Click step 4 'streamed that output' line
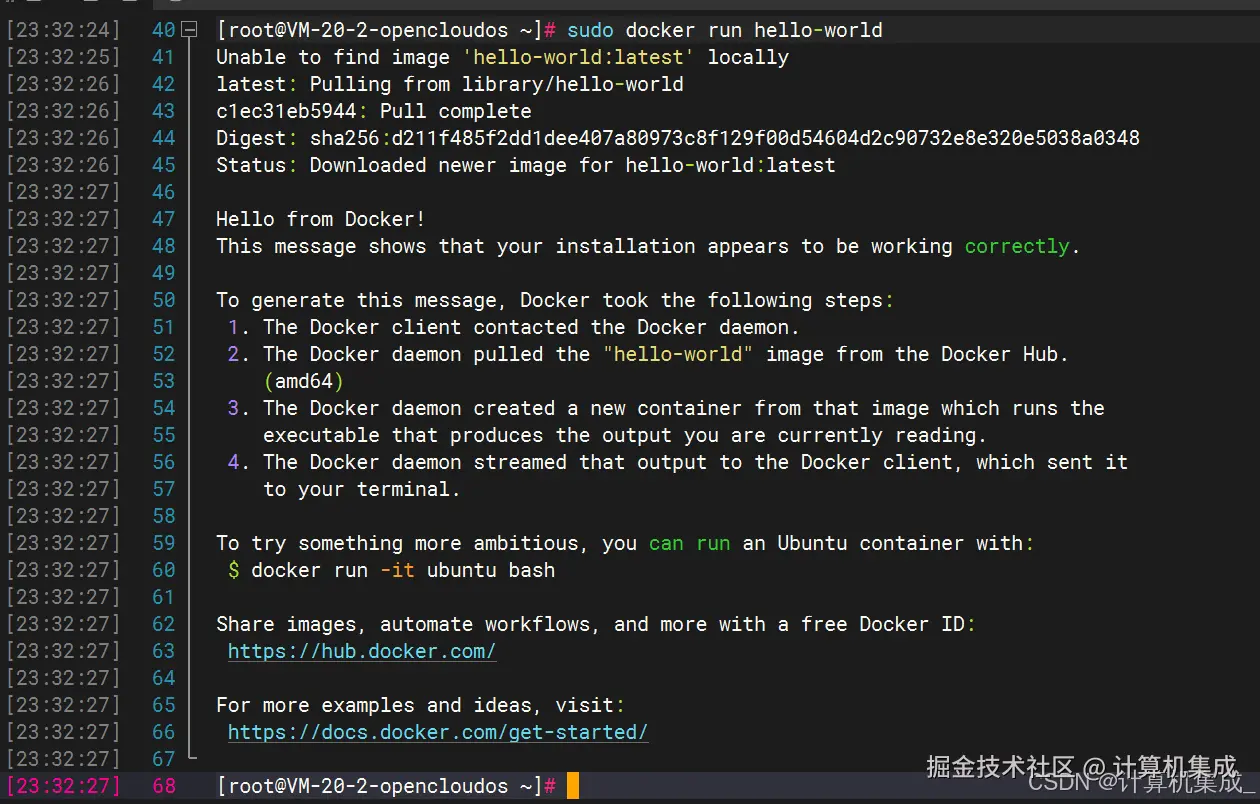 coord(678,462)
